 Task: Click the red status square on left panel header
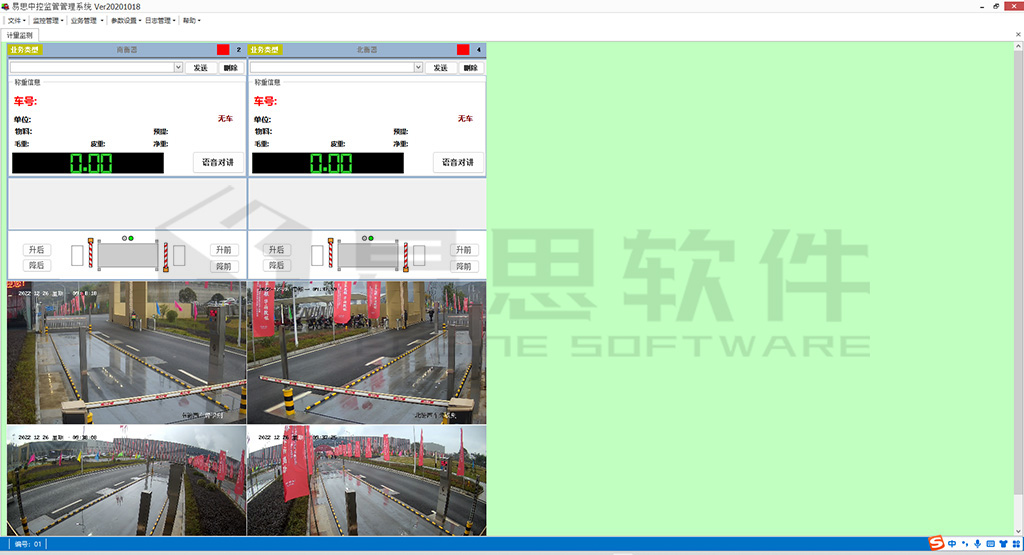[223, 50]
